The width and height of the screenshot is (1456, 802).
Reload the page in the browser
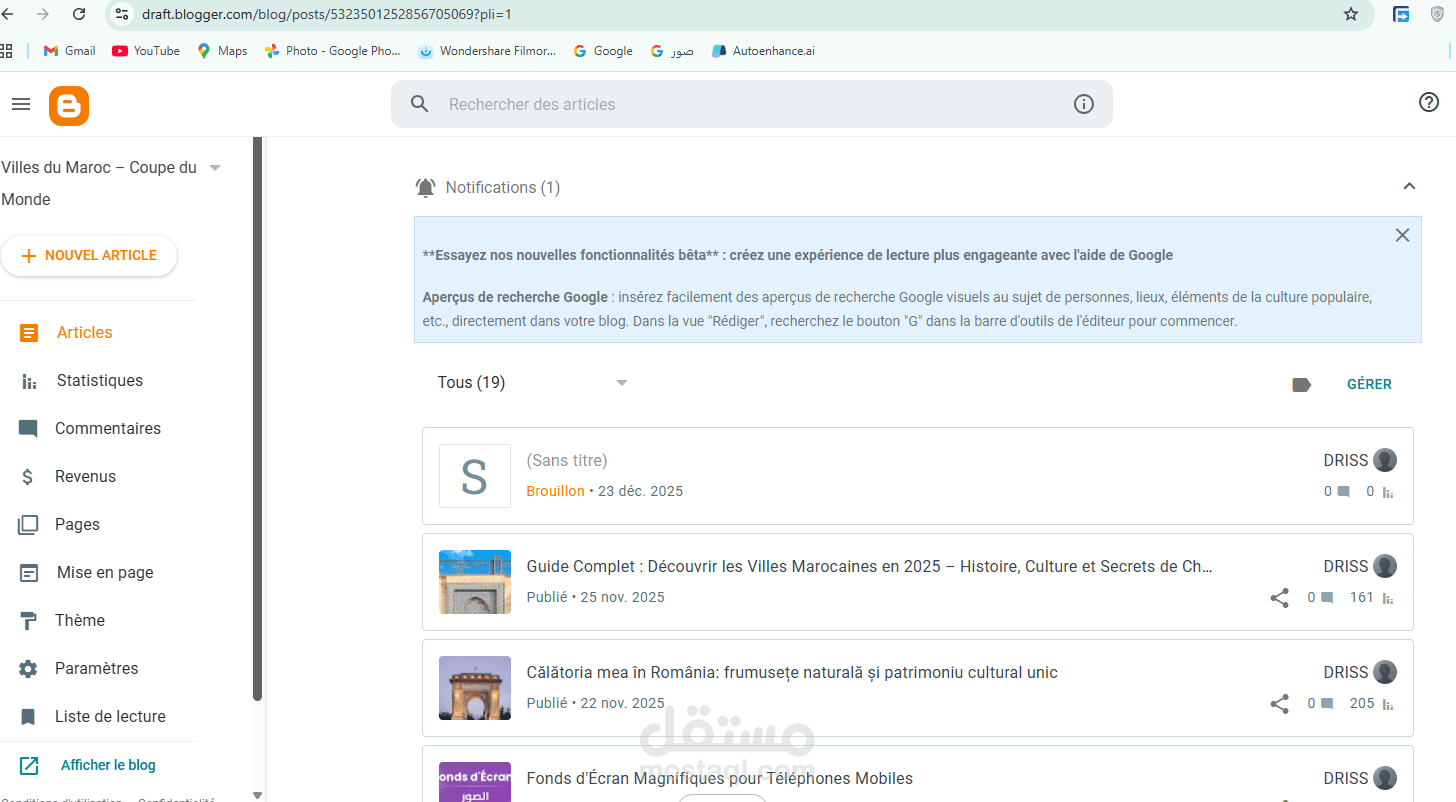click(x=79, y=14)
